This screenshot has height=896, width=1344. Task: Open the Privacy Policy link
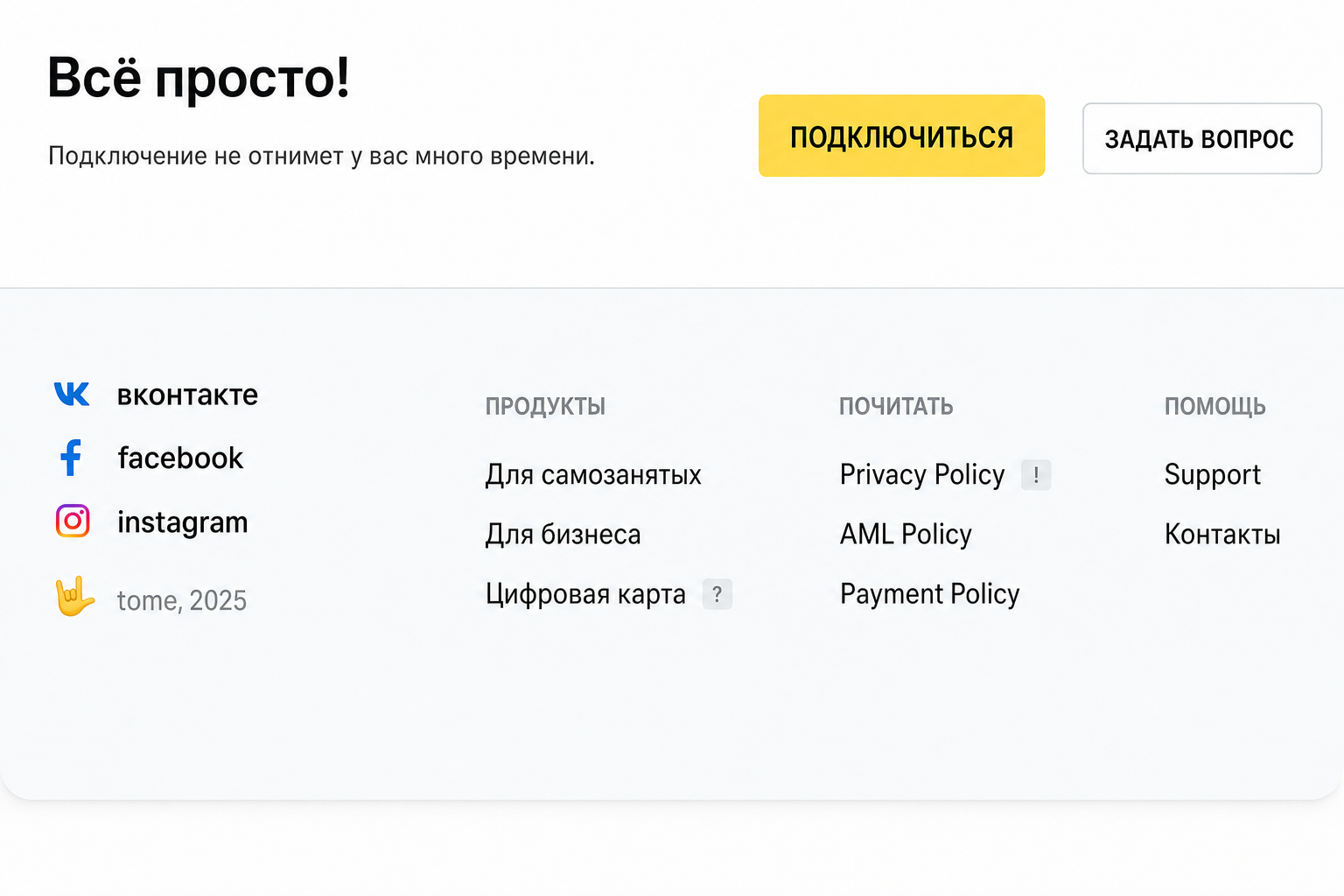click(x=922, y=474)
